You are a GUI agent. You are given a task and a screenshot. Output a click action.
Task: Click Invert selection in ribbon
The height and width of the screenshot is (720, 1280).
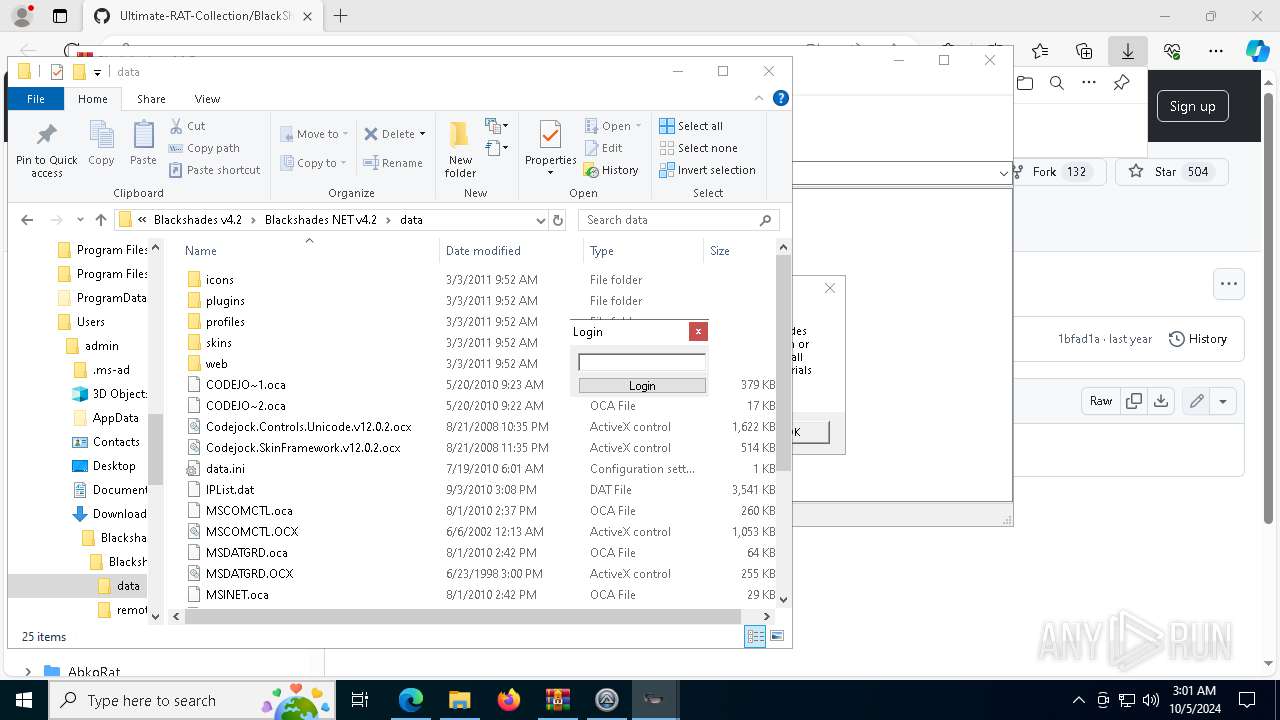click(707, 170)
